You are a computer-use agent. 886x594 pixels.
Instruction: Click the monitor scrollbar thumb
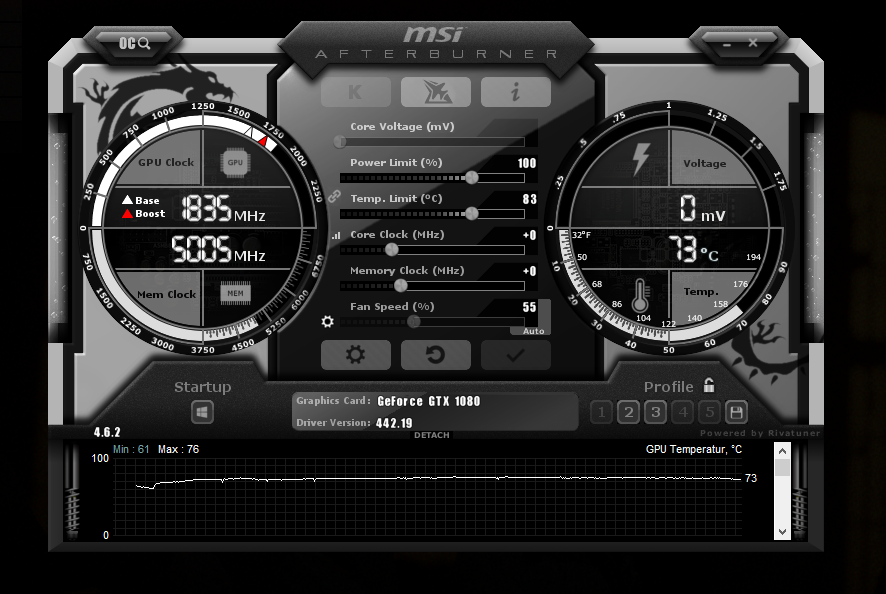(x=782, y=467)
